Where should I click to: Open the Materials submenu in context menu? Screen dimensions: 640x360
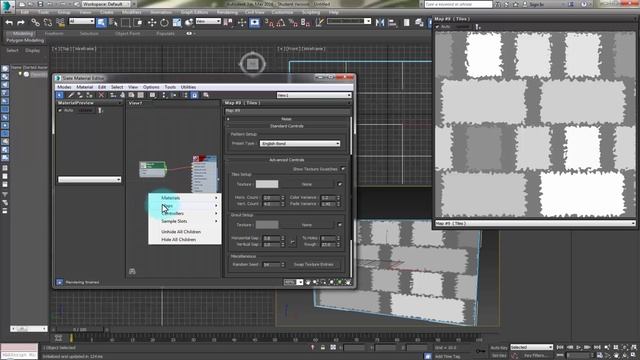click(185, 198)
